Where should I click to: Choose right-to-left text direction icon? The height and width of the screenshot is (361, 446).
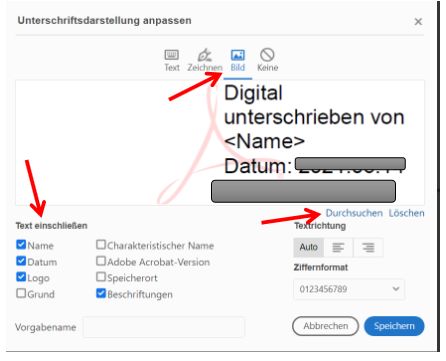(368, 247)
